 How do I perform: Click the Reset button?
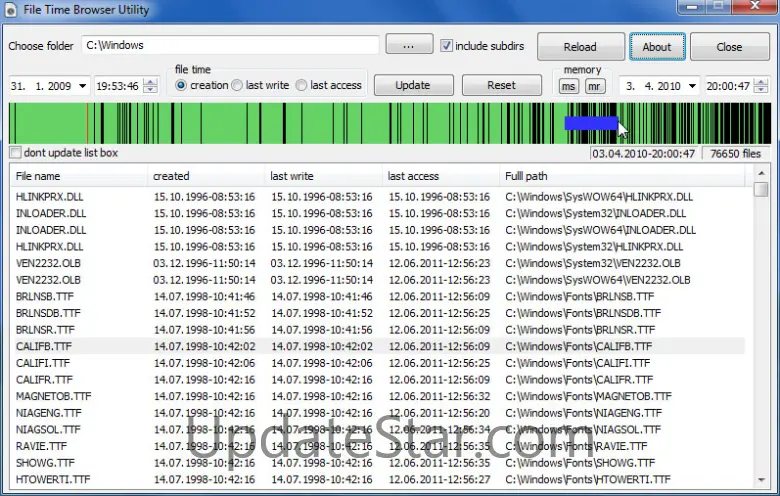pyautogui.click(x=501, y=85)
